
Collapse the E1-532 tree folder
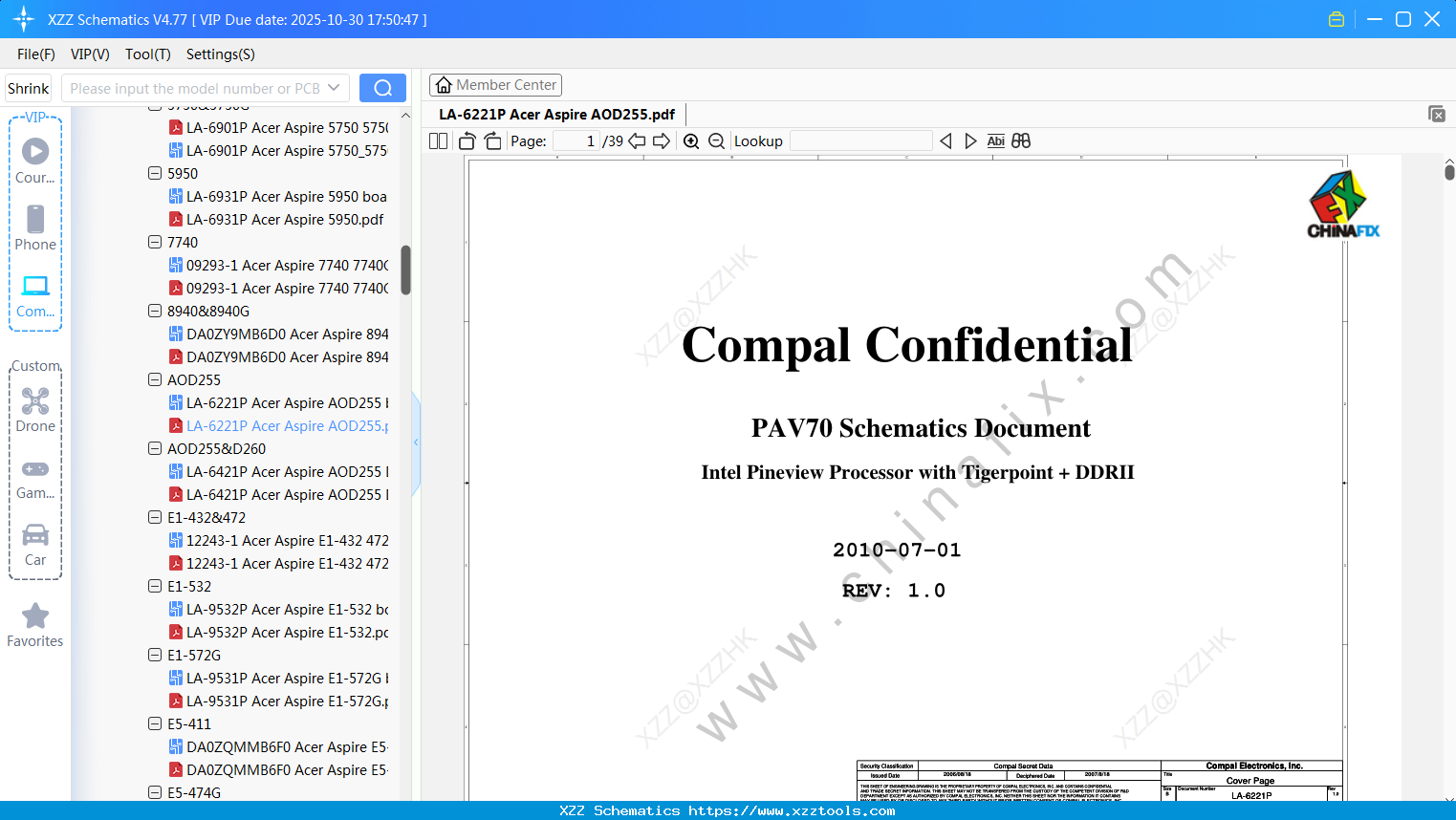155,587
